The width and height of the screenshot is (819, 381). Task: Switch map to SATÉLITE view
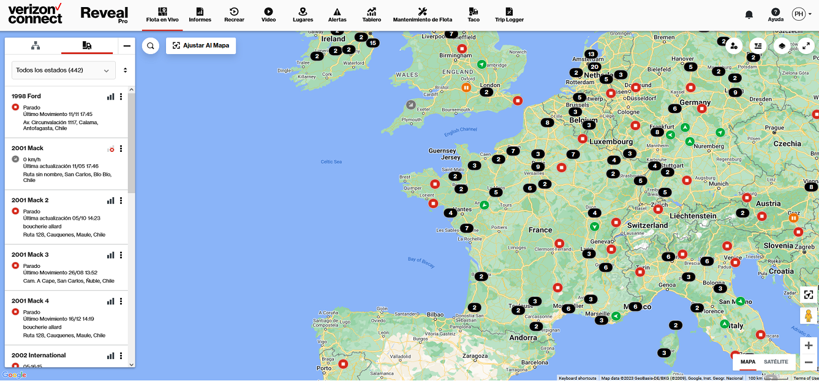click(776, 362)
